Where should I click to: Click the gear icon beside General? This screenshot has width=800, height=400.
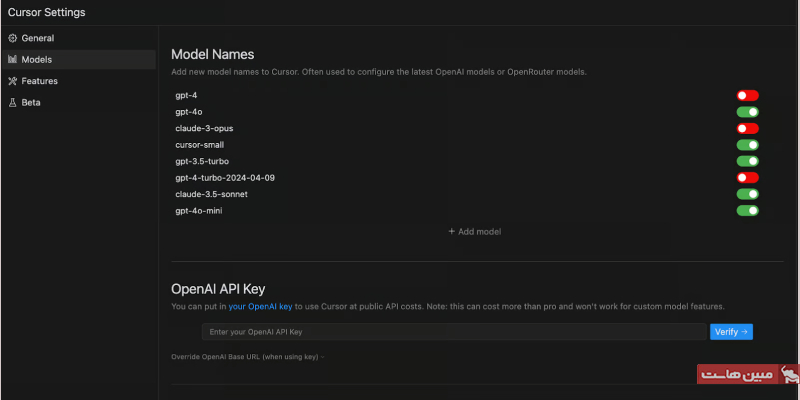pyautogui.click(x=13, y=38)
